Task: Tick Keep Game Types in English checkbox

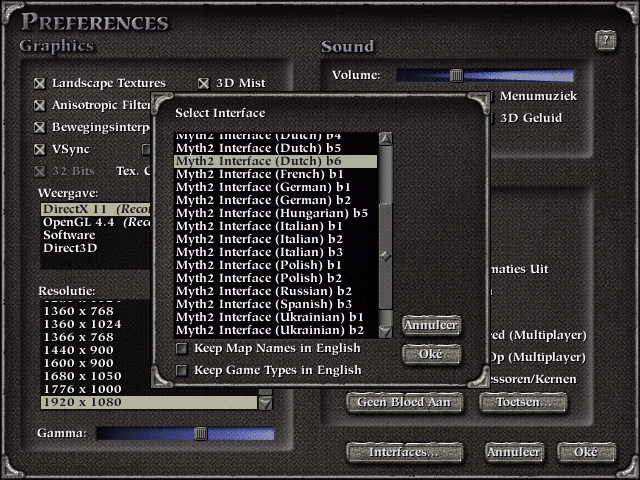Action: 182,370
